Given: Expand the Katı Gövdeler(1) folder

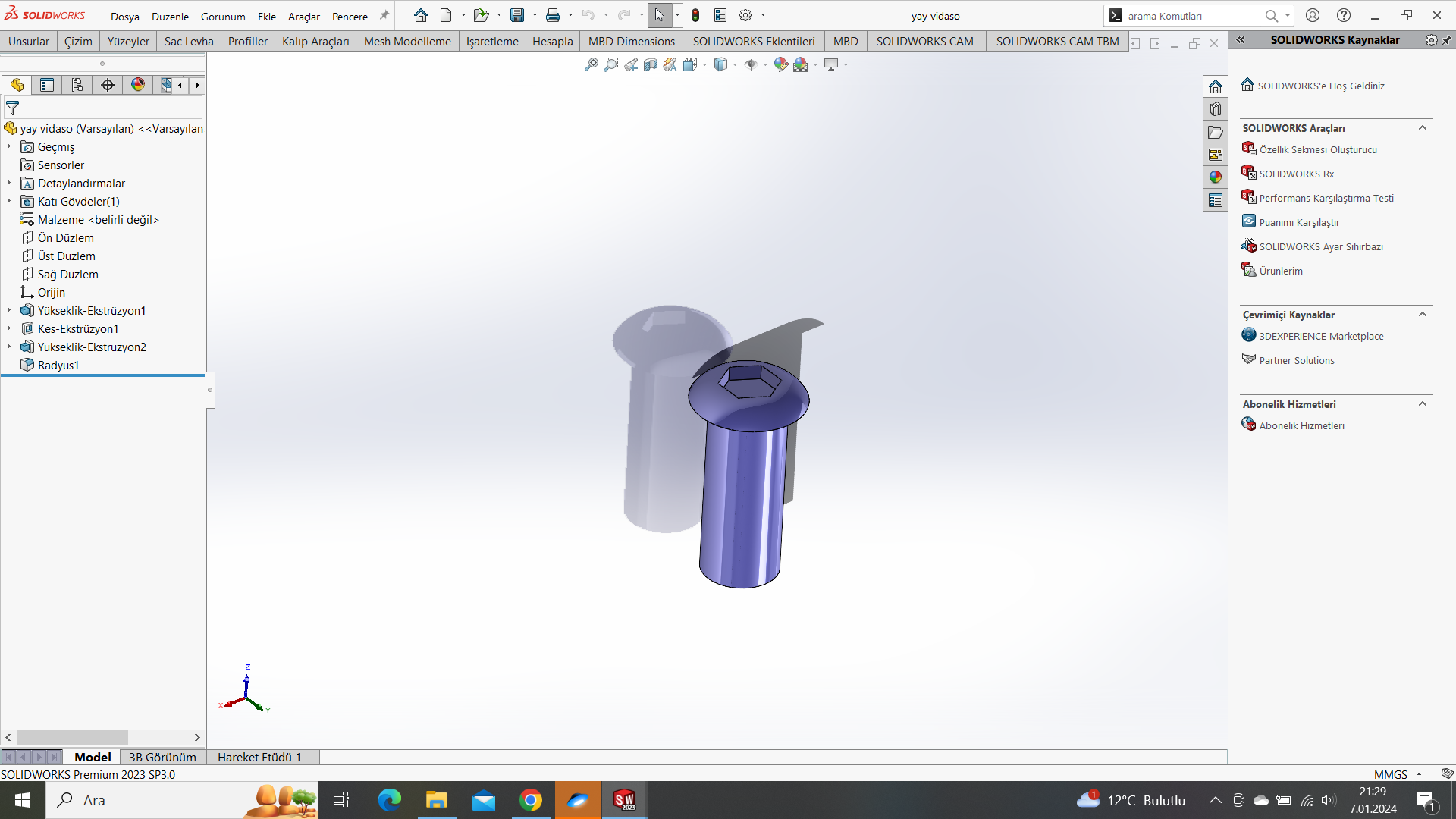Looking at the screenshot, I should [9, 201].
